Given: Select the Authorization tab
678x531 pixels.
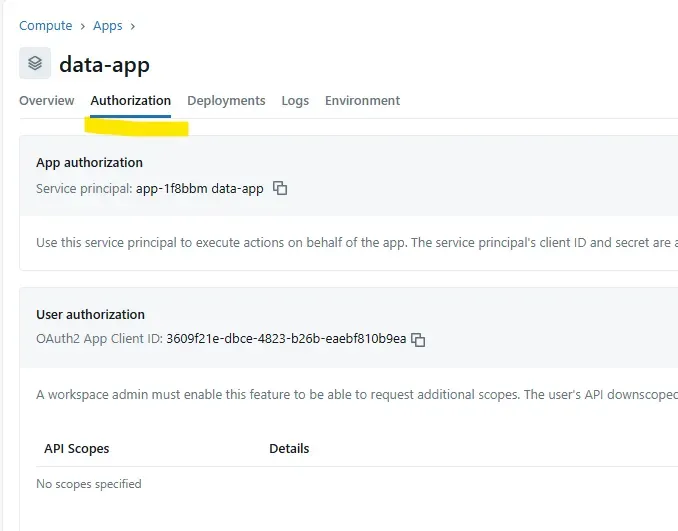Looking at the screenshot, I should tap(130, 101).
